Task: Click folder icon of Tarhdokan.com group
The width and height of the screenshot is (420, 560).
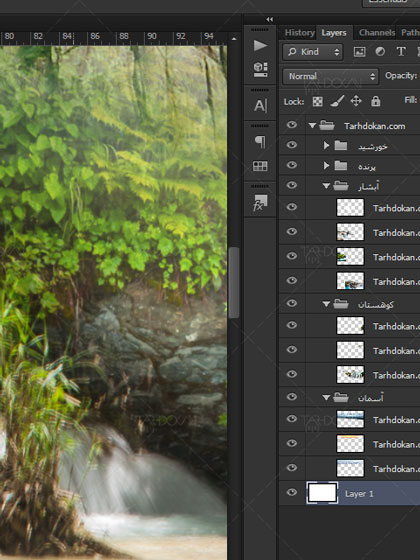Action: [x=327, y=125]
